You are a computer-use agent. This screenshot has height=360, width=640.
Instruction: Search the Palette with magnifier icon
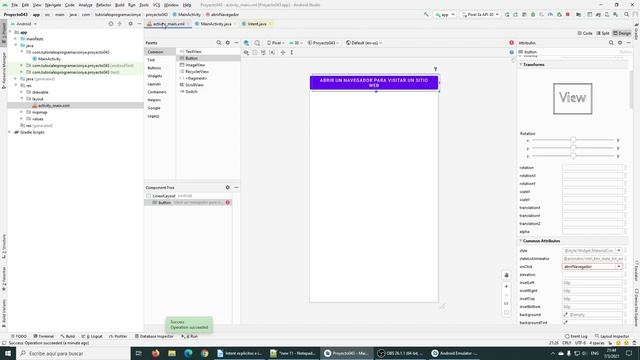(x=219, y=42)
